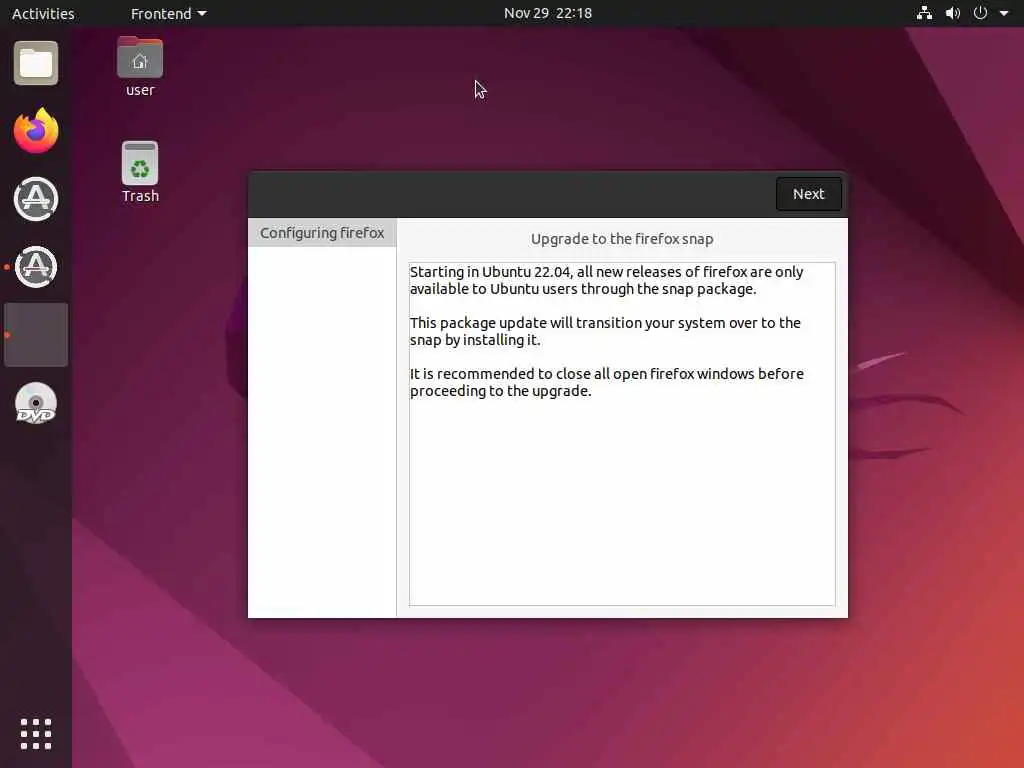Expand the system menu arrow in the top bar

pyautogui.click(x=1004, y=13)
